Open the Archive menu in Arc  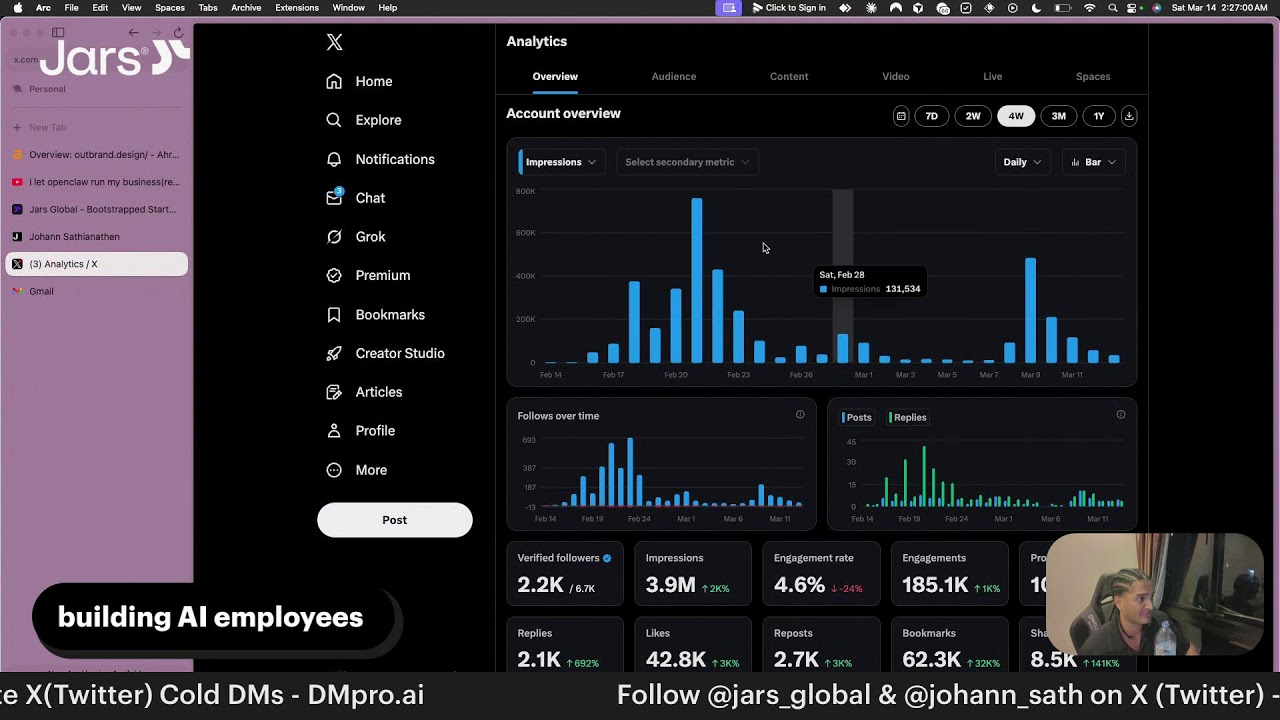[x=246, y=8]
